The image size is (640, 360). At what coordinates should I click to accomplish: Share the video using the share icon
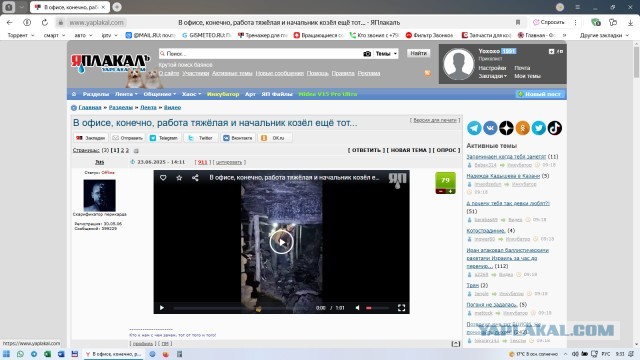195,178
